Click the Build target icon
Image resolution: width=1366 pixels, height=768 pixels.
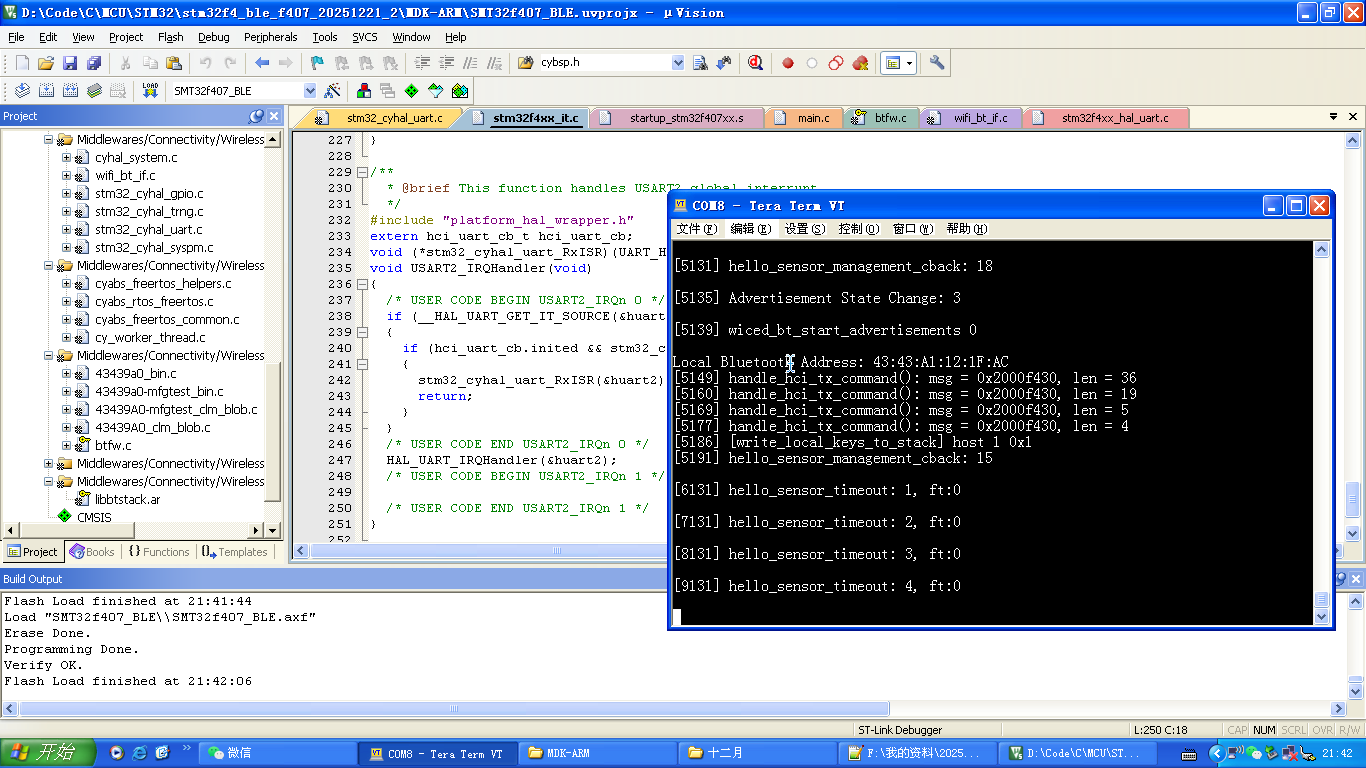click(x=46, y=91)
